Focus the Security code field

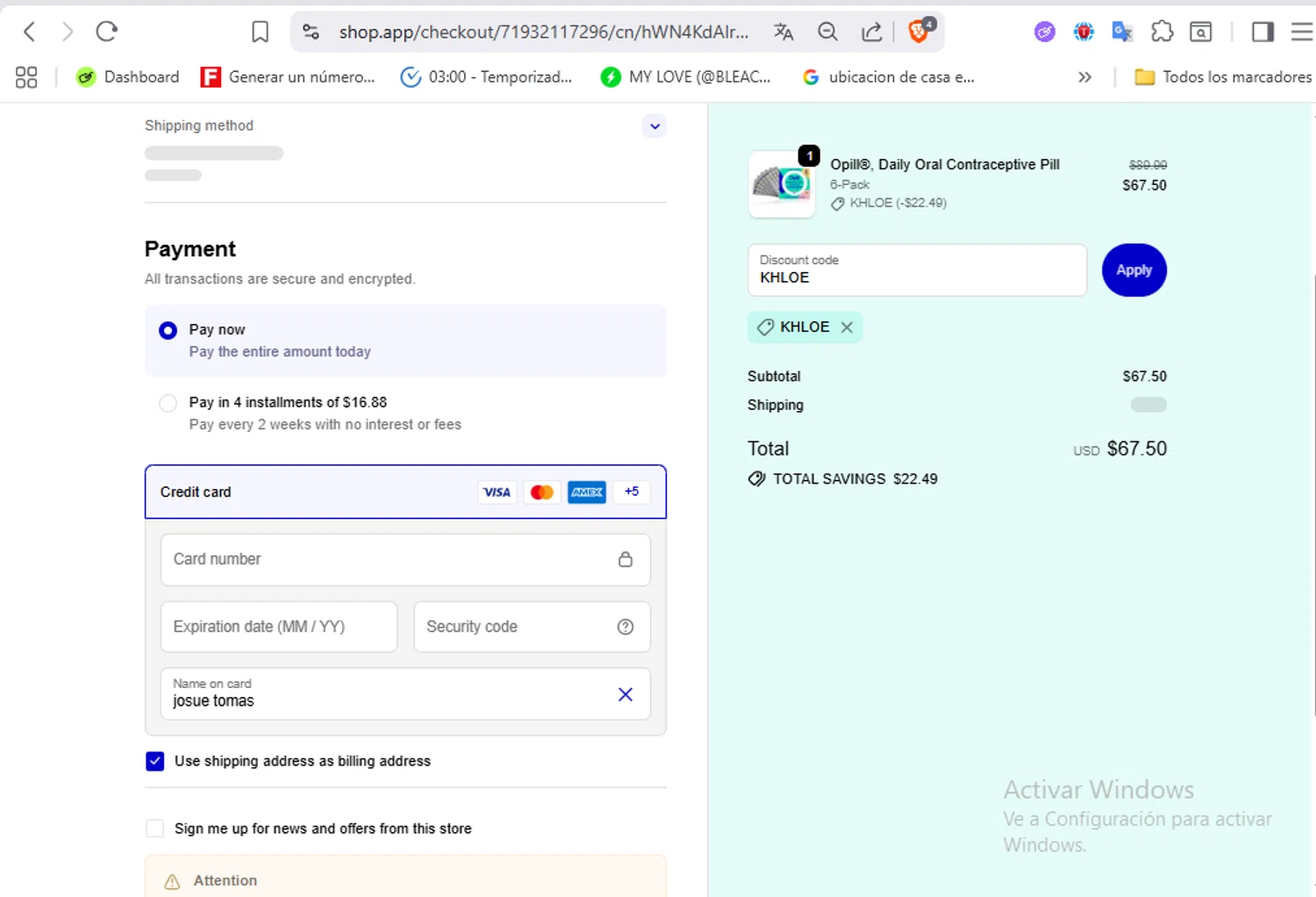(532, 627)
